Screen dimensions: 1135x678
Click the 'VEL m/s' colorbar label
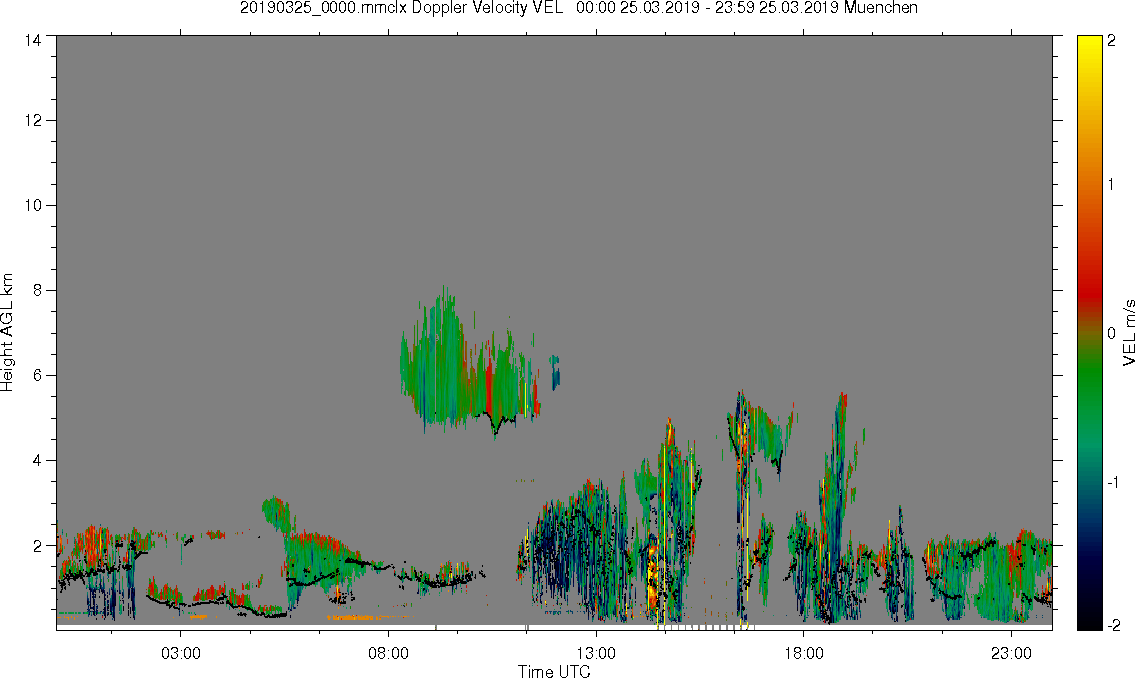point(1128,331)
